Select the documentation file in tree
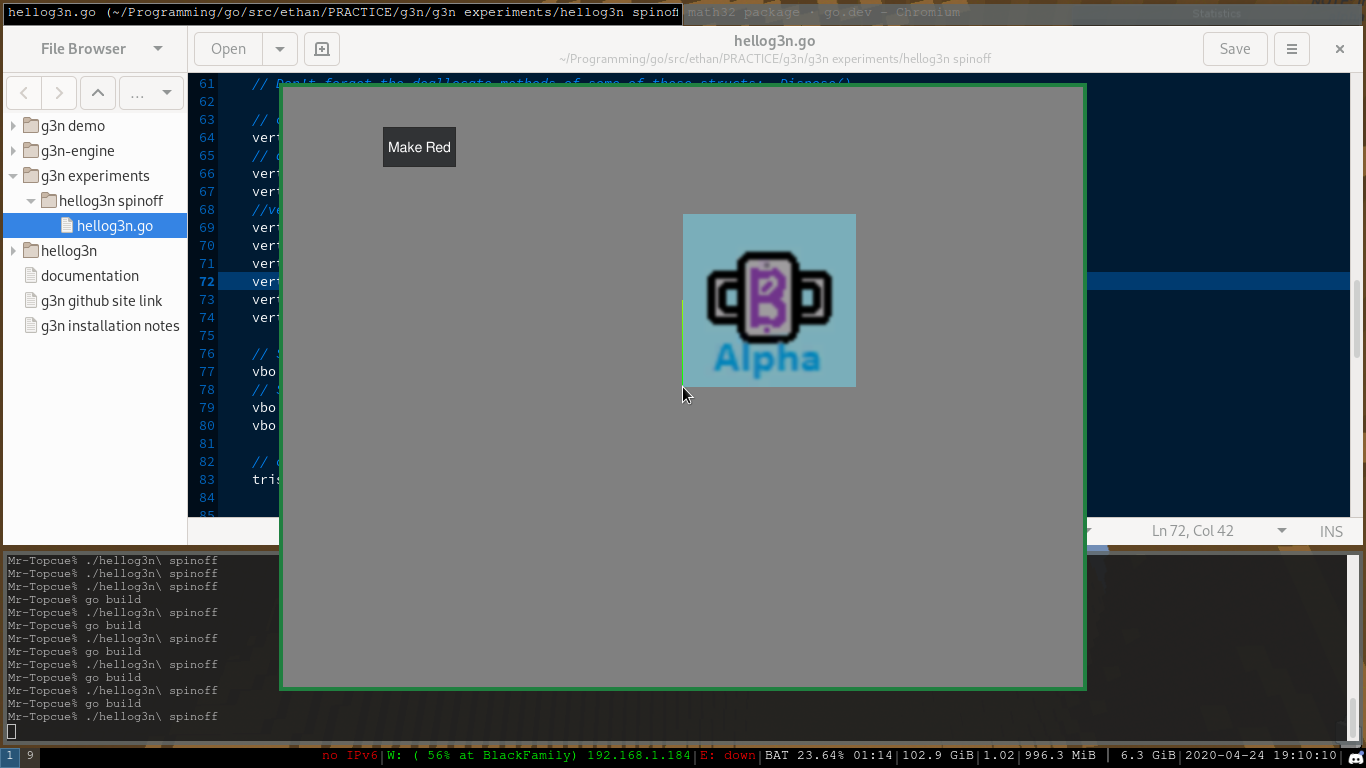This screenshot has height=768, width=1366. (x=89, y=276)
